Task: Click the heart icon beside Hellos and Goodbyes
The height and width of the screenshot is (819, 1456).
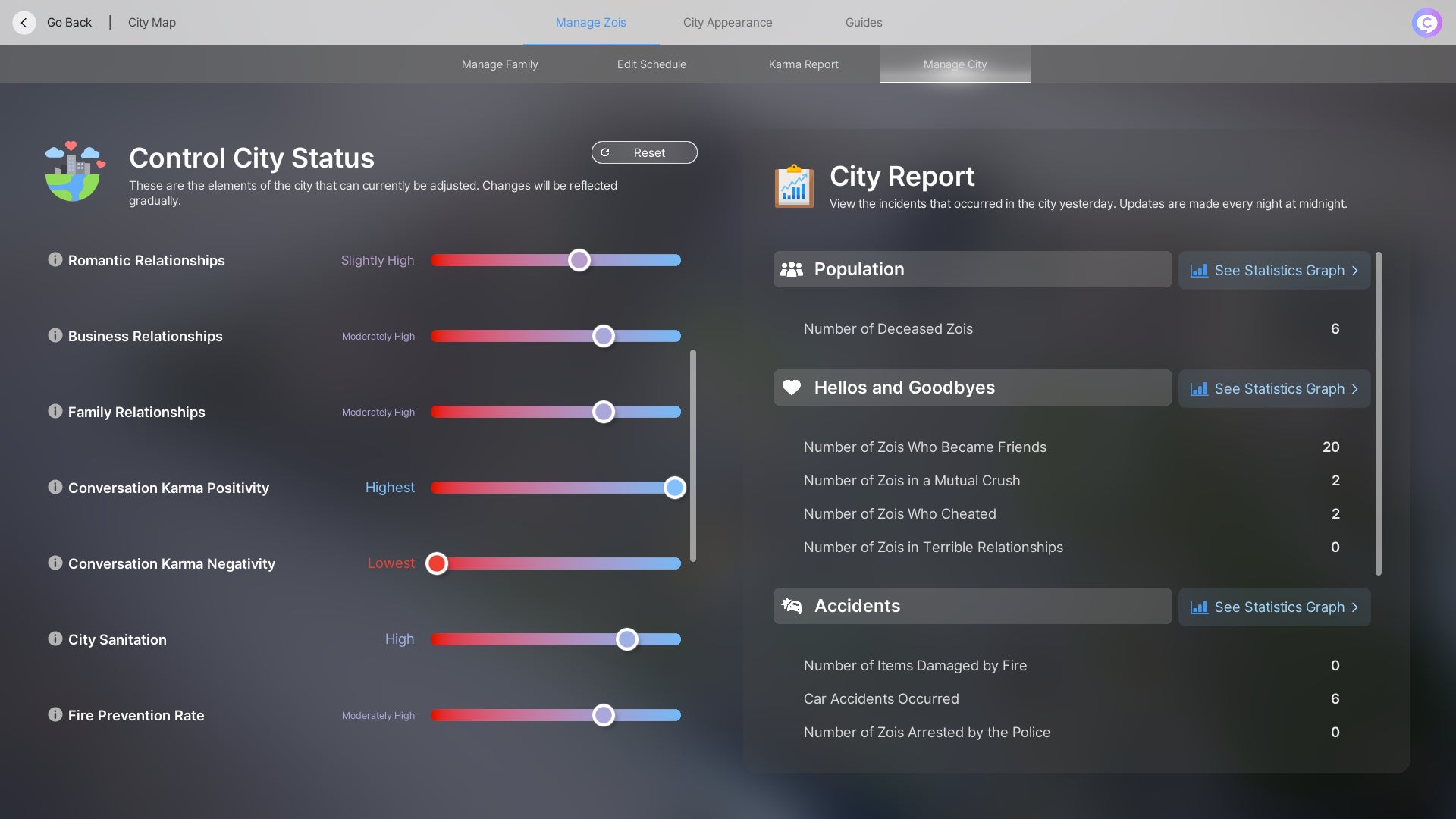Action: click(x=792, y=387)
